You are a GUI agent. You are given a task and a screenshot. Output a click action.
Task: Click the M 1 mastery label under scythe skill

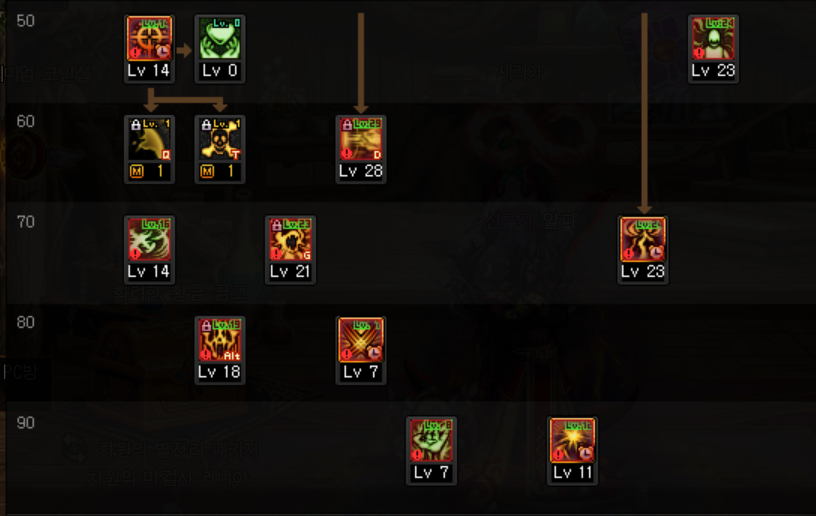click(149, 171)
